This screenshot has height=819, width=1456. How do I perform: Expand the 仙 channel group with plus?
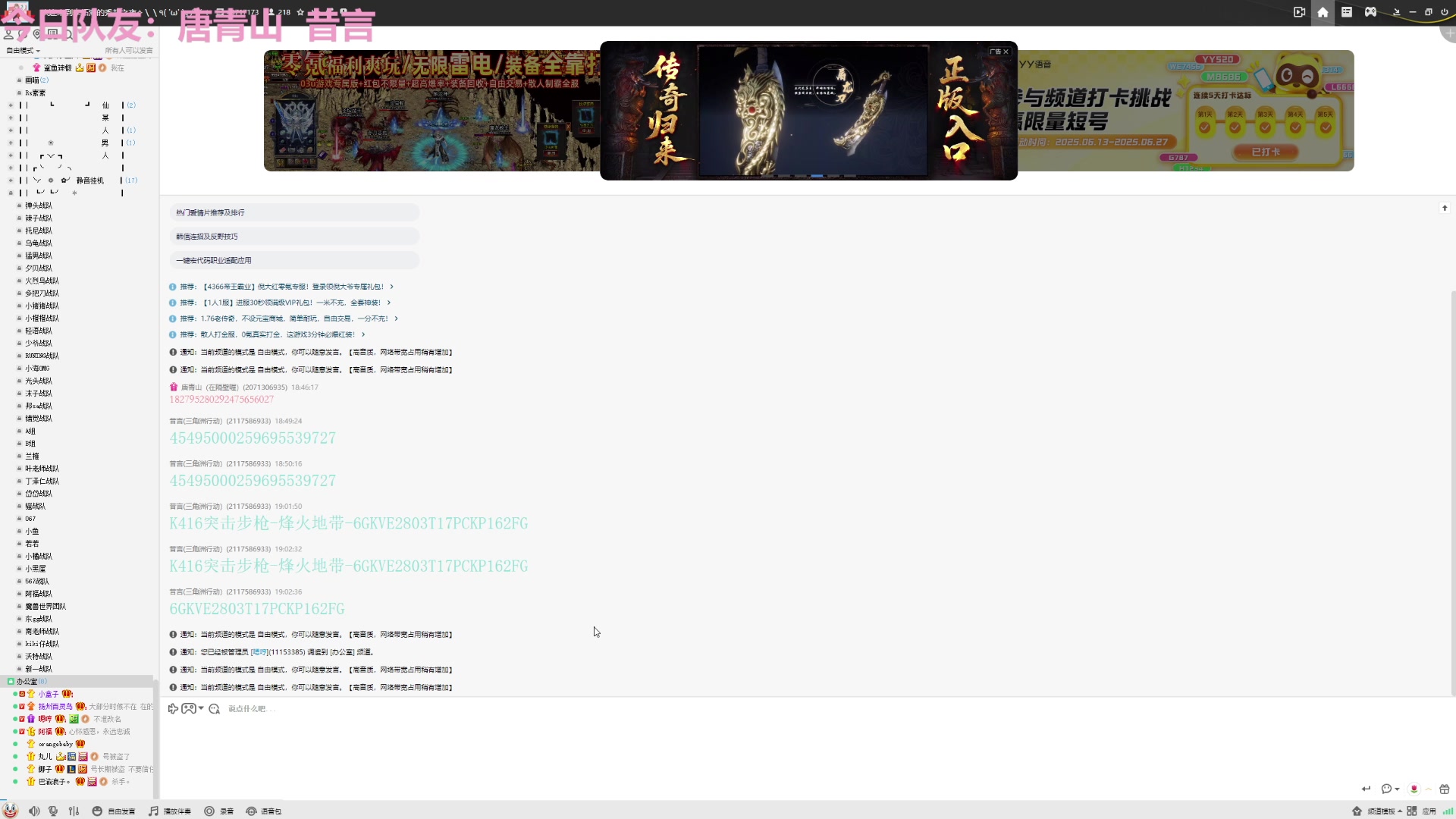(x=11, y=105)
